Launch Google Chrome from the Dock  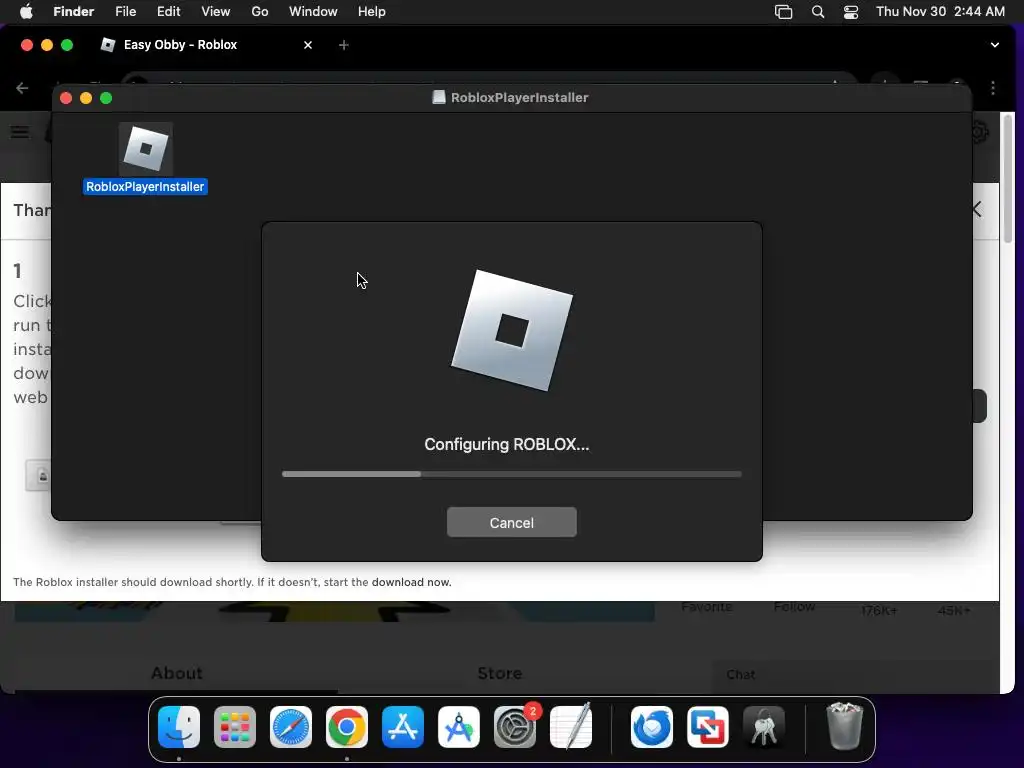347,727
